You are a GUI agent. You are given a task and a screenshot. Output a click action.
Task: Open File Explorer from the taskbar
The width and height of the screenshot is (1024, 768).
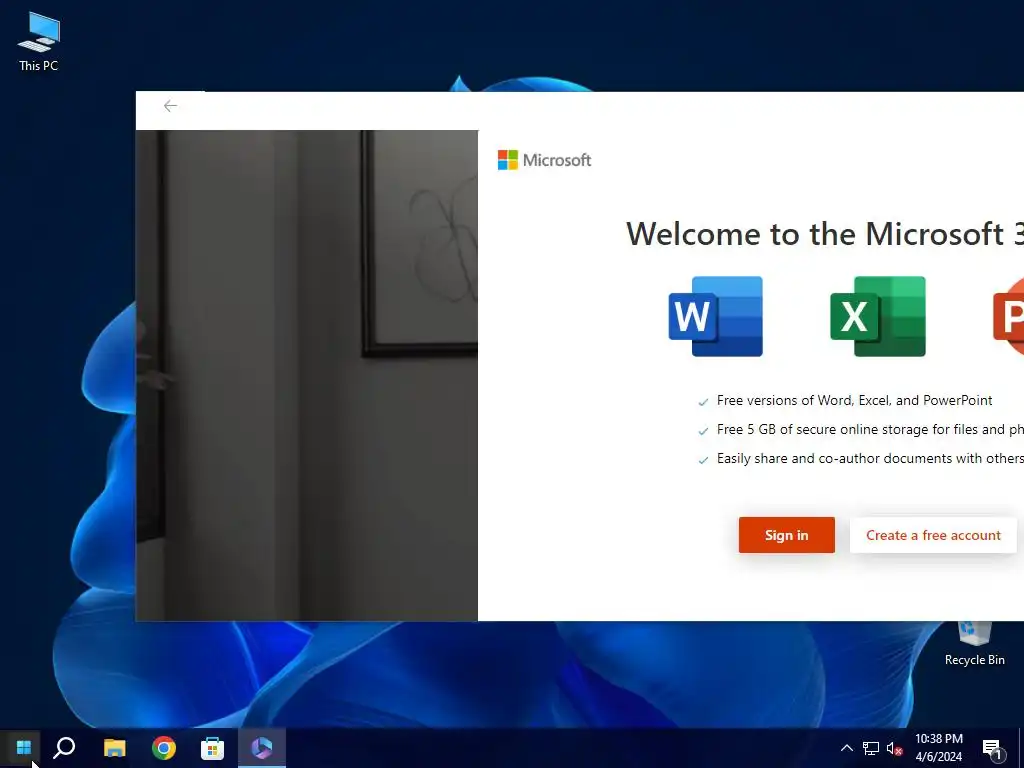pos(114,747)
